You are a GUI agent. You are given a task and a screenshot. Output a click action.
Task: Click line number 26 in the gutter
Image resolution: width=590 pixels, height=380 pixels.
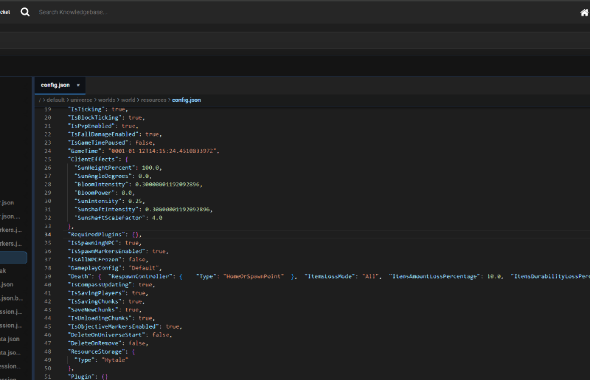pyautogui.click(x=48, y=167)
